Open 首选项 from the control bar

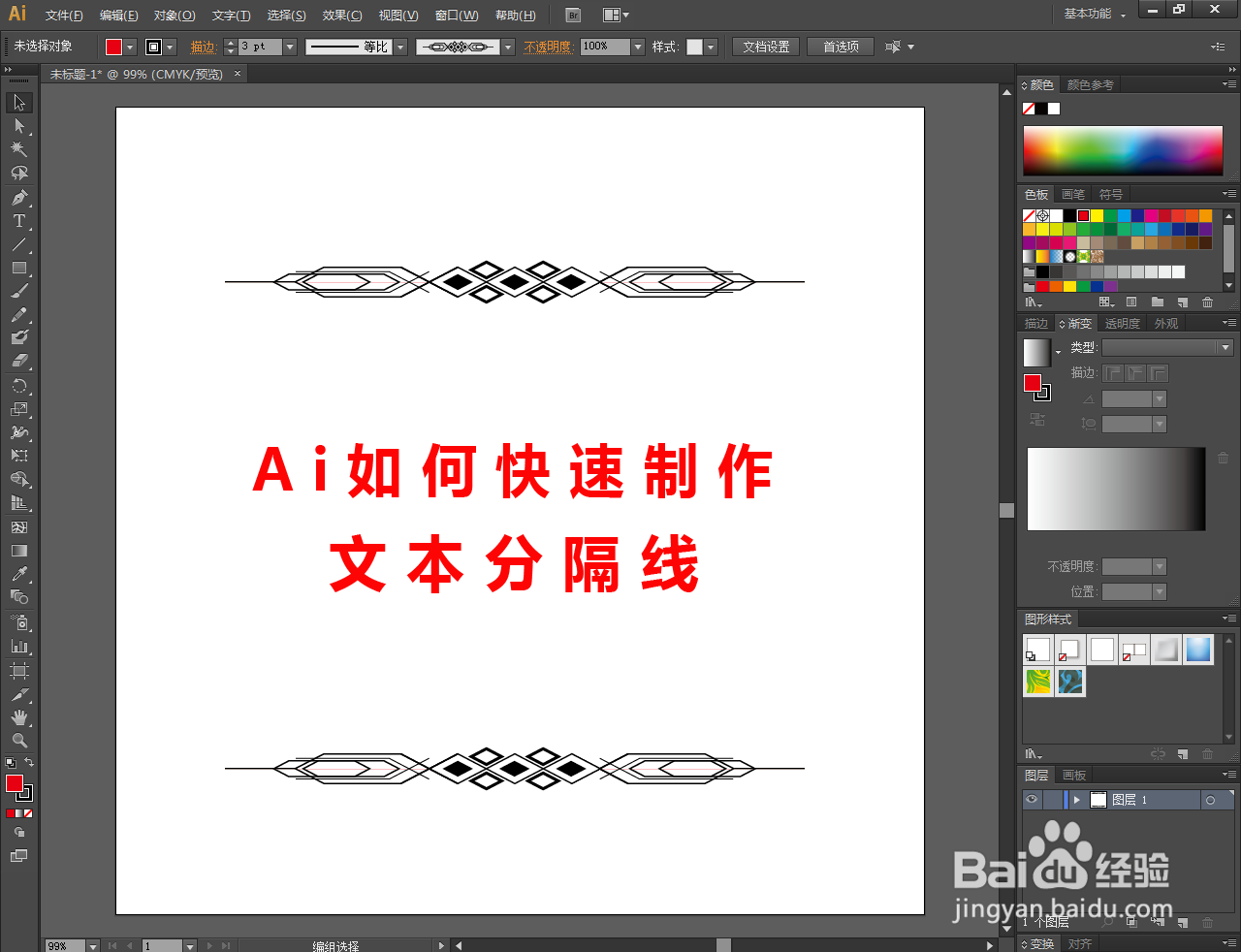pyautogui.click(x=840, y=46)
